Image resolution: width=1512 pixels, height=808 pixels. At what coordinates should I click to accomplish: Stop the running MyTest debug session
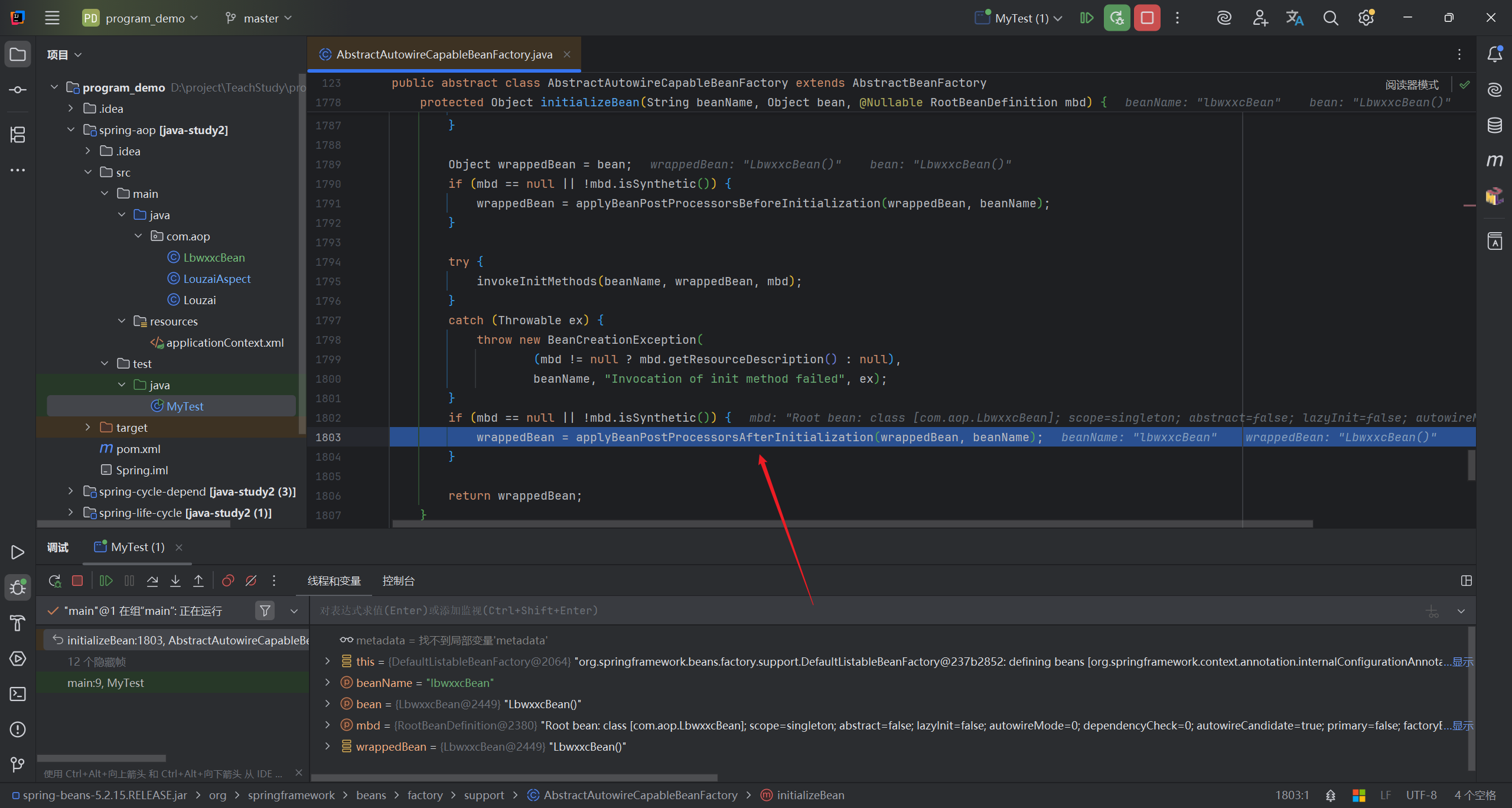point(1147,18)
